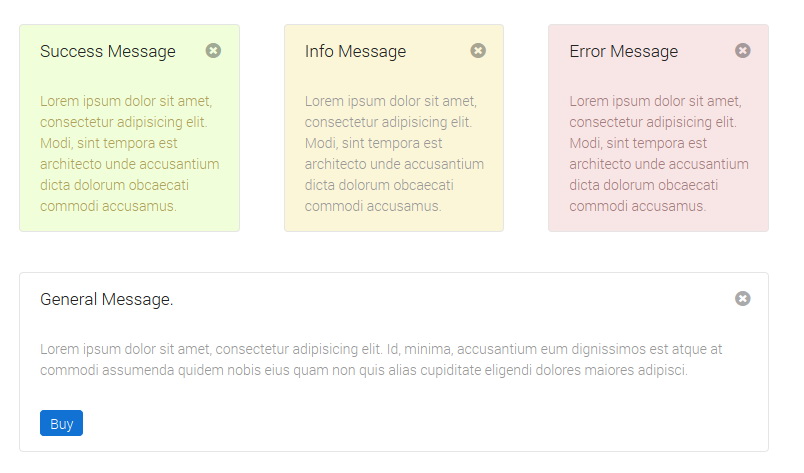Click the yellow Info Message body paragraph
This screenshot has width=804, height=473.
(394, 153)
